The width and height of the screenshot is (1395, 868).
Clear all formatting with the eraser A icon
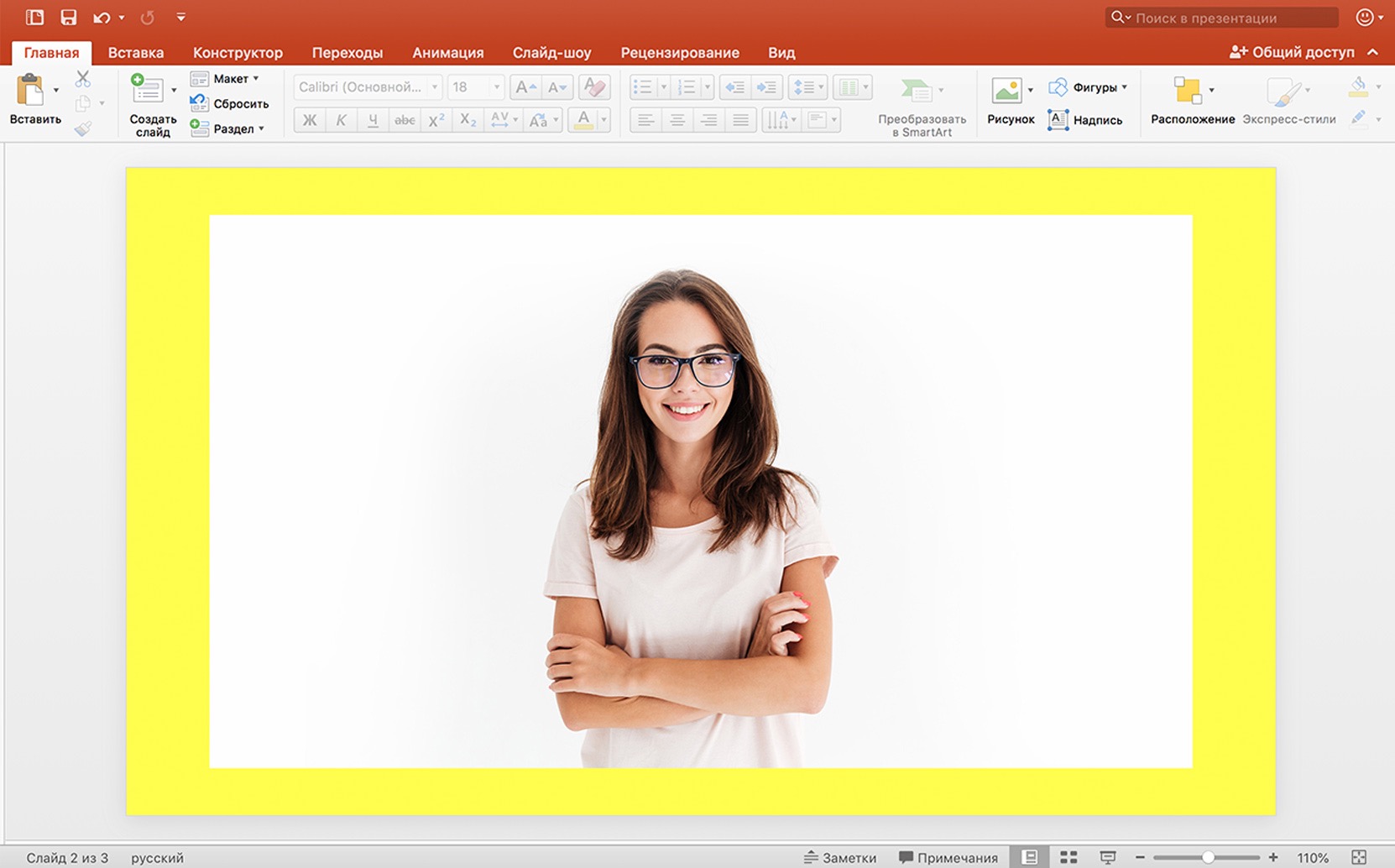(594, 87)
